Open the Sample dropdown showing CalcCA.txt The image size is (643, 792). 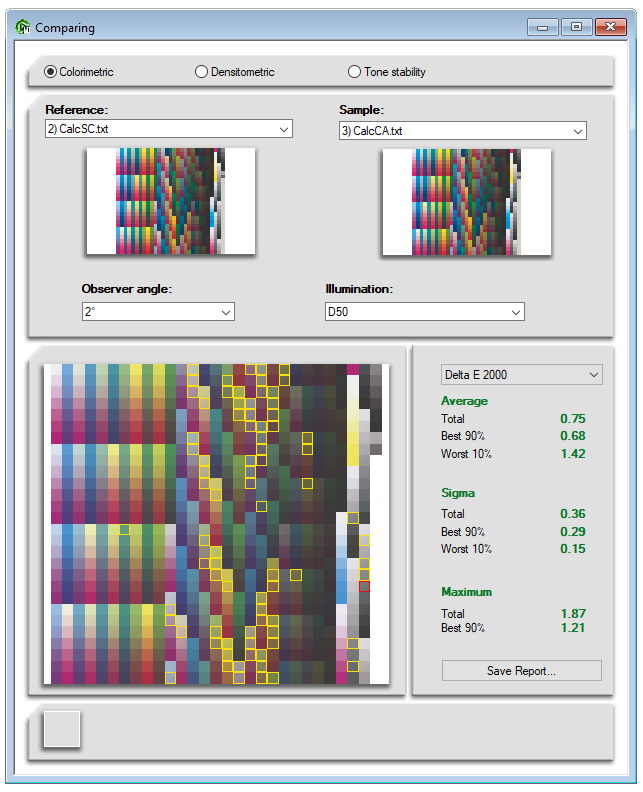pyautogui.click(x=463, y=131)
